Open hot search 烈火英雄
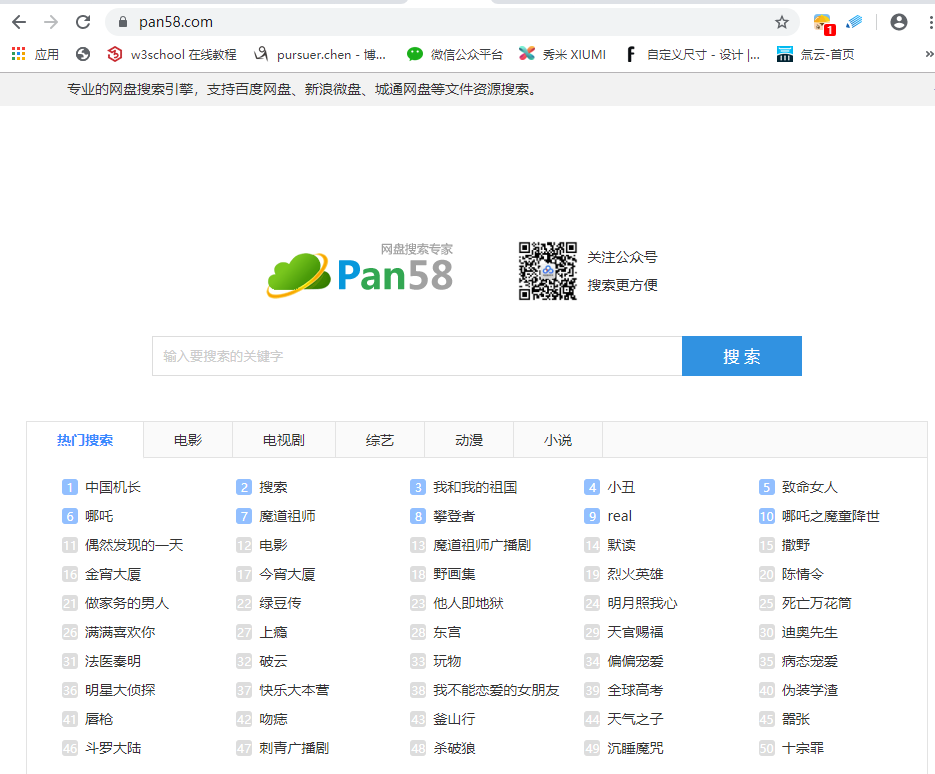This screenshot has height=774, width=935. tap(635, 574)
